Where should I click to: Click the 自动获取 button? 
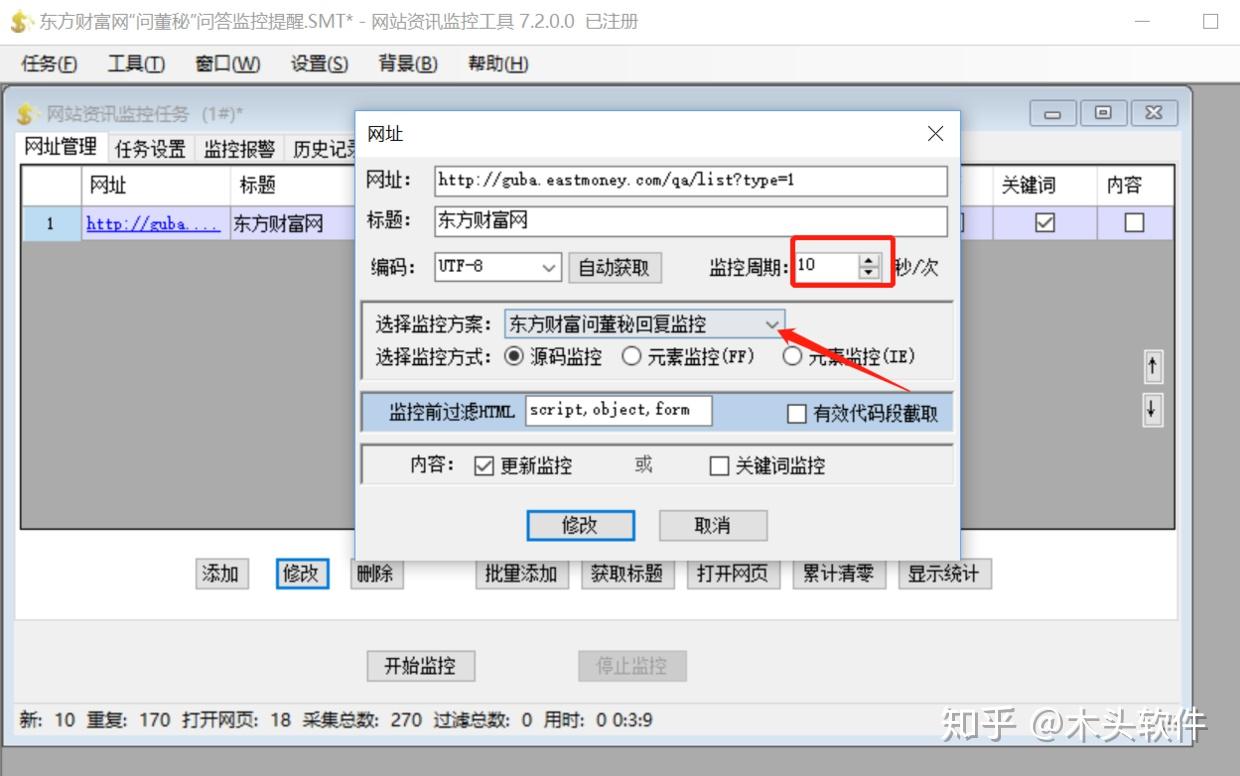[x=614, y=267]
